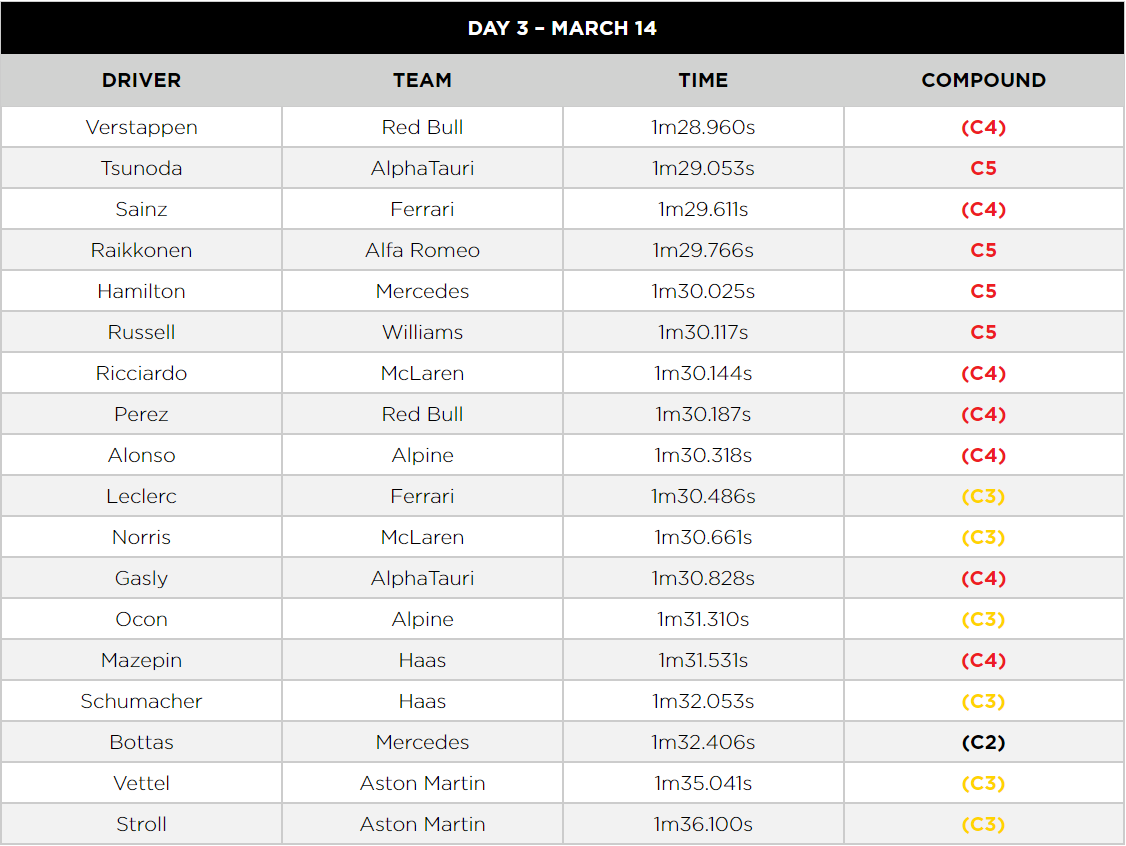Click Vettel's Aston Martin team cell
This screenshot has width=1126, height=846.
click(422, 783)
